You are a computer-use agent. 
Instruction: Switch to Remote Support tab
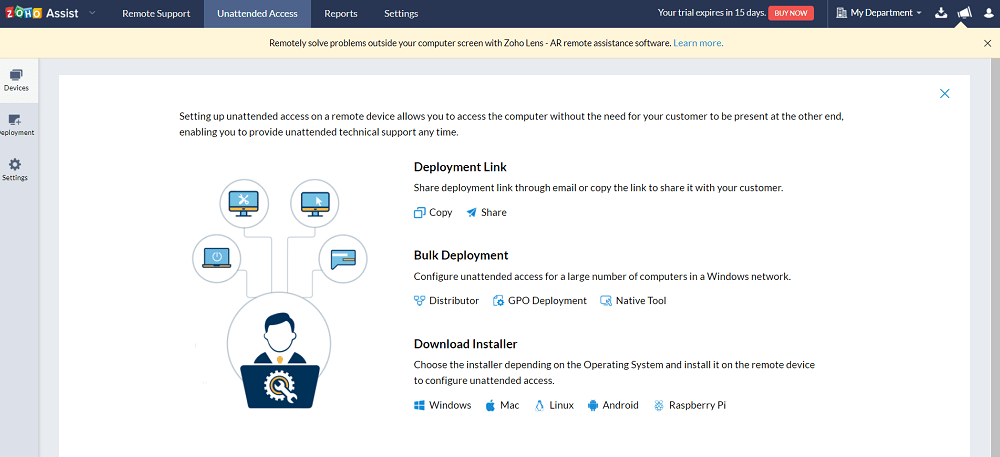click(x=156, y=13)
